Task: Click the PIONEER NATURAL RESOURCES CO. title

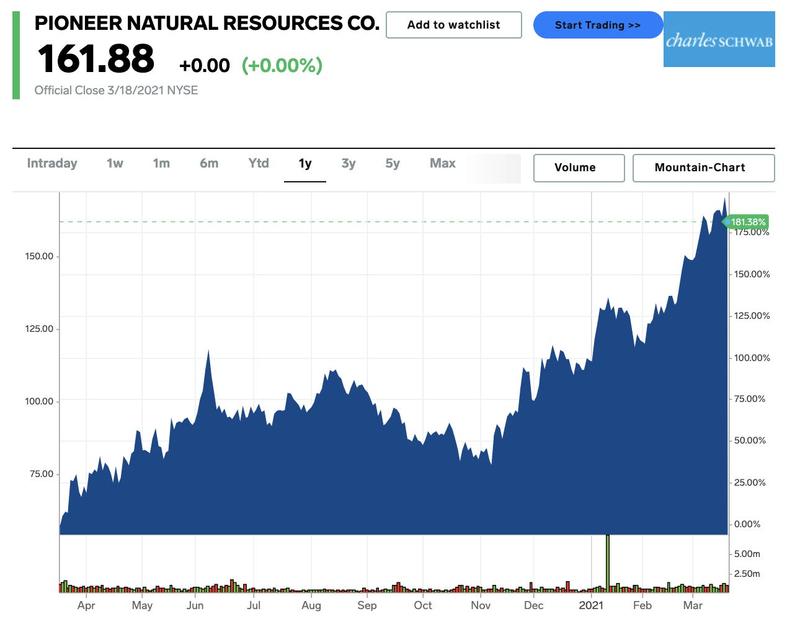Action: point(207,23)
